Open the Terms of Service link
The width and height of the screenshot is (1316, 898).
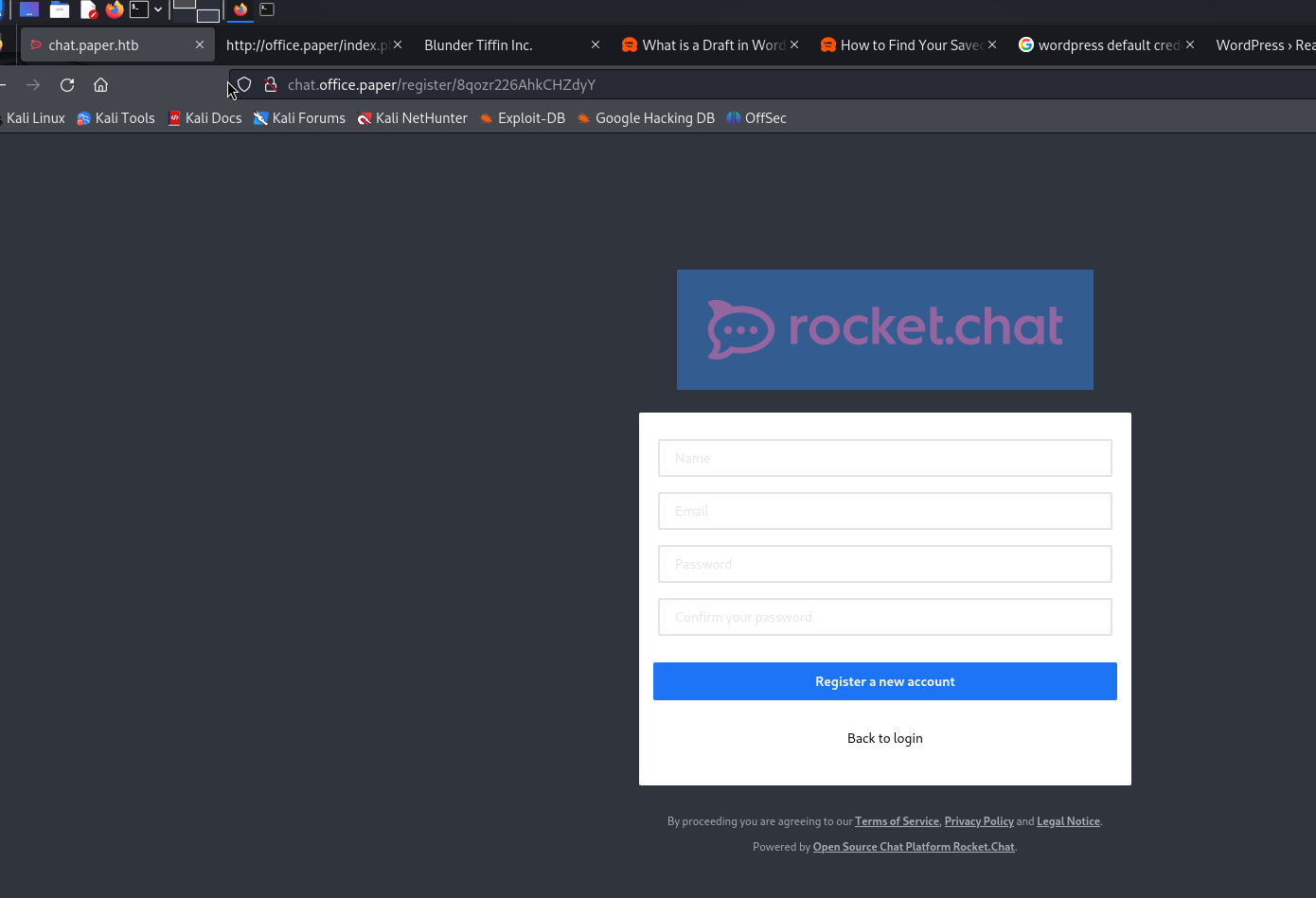pos(897,821)
